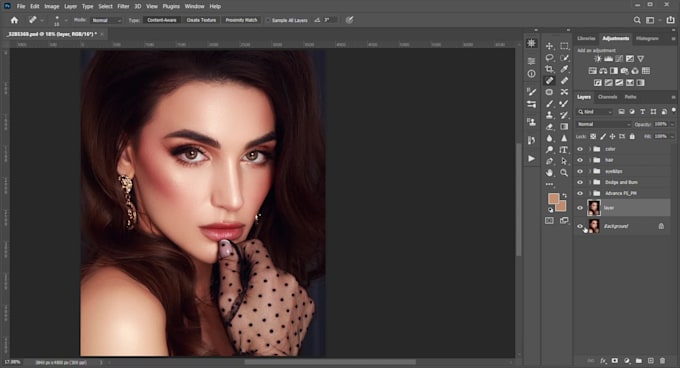Add a Levels adjustment

click(x=608, y=59)
